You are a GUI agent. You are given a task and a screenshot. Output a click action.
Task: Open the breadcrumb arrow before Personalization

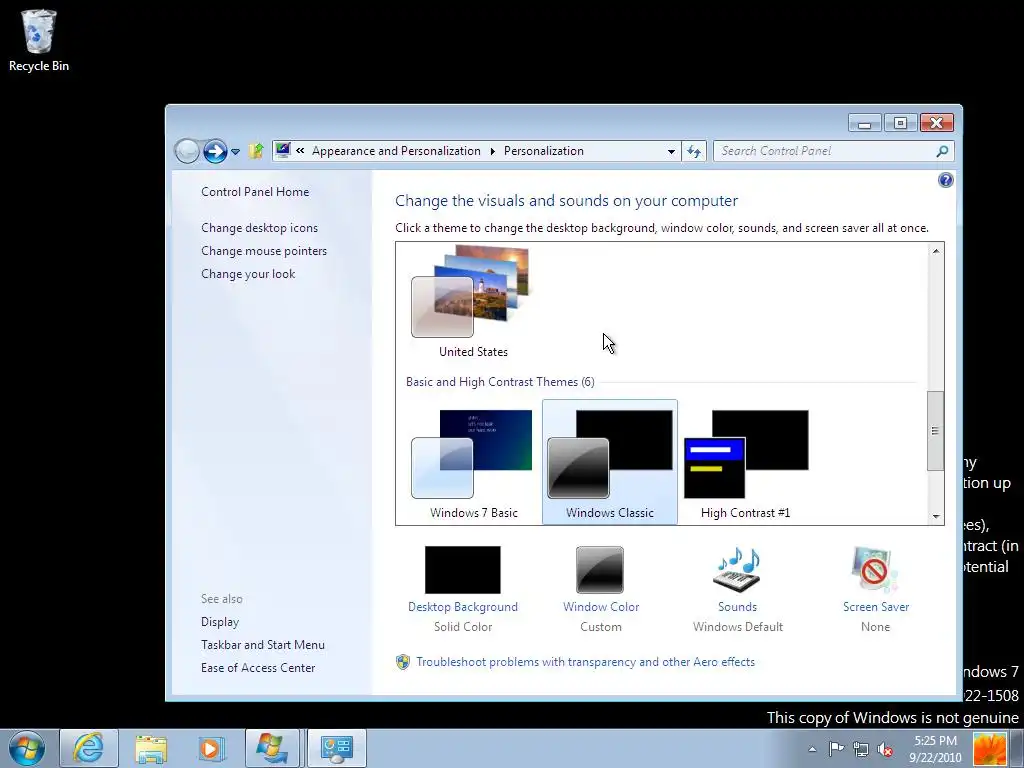pos(492,152)
